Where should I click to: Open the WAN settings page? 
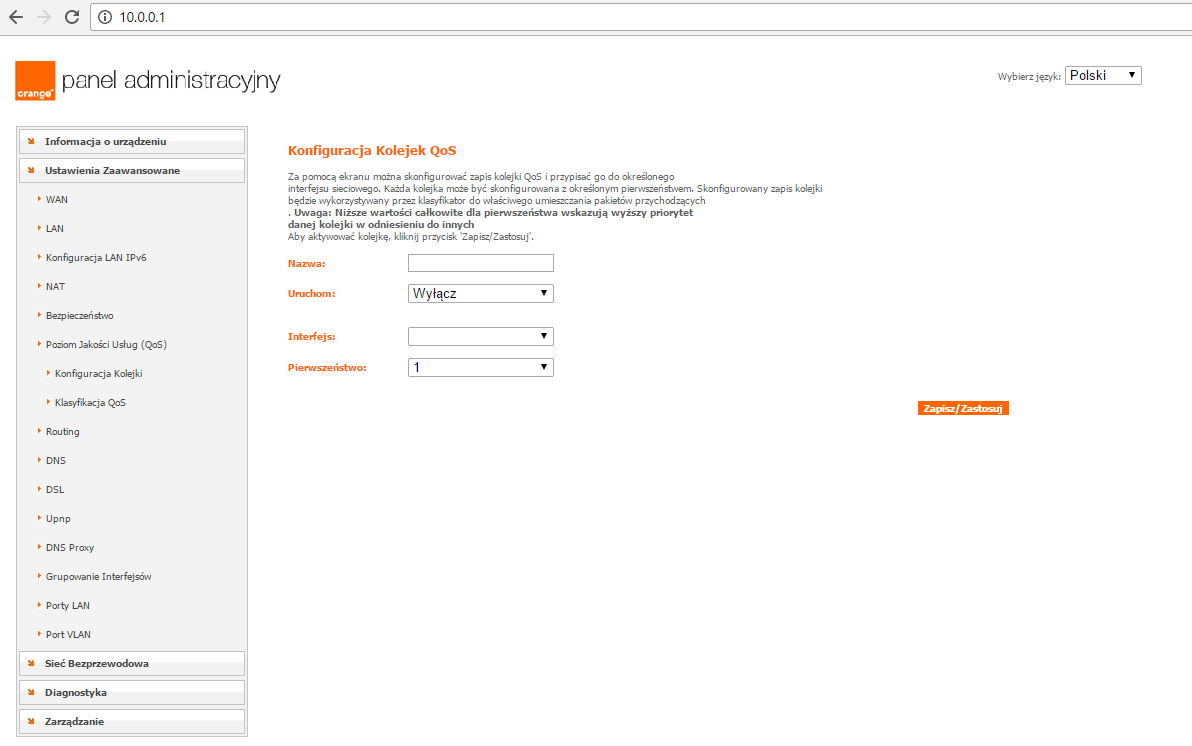click(x=56, y=199)
